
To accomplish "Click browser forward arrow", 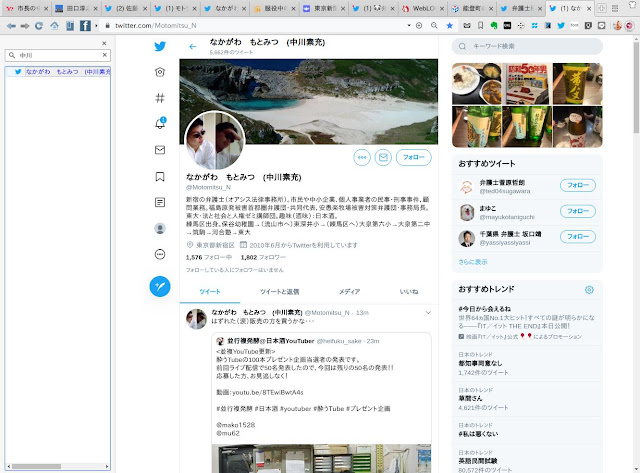I will (25, 26).
